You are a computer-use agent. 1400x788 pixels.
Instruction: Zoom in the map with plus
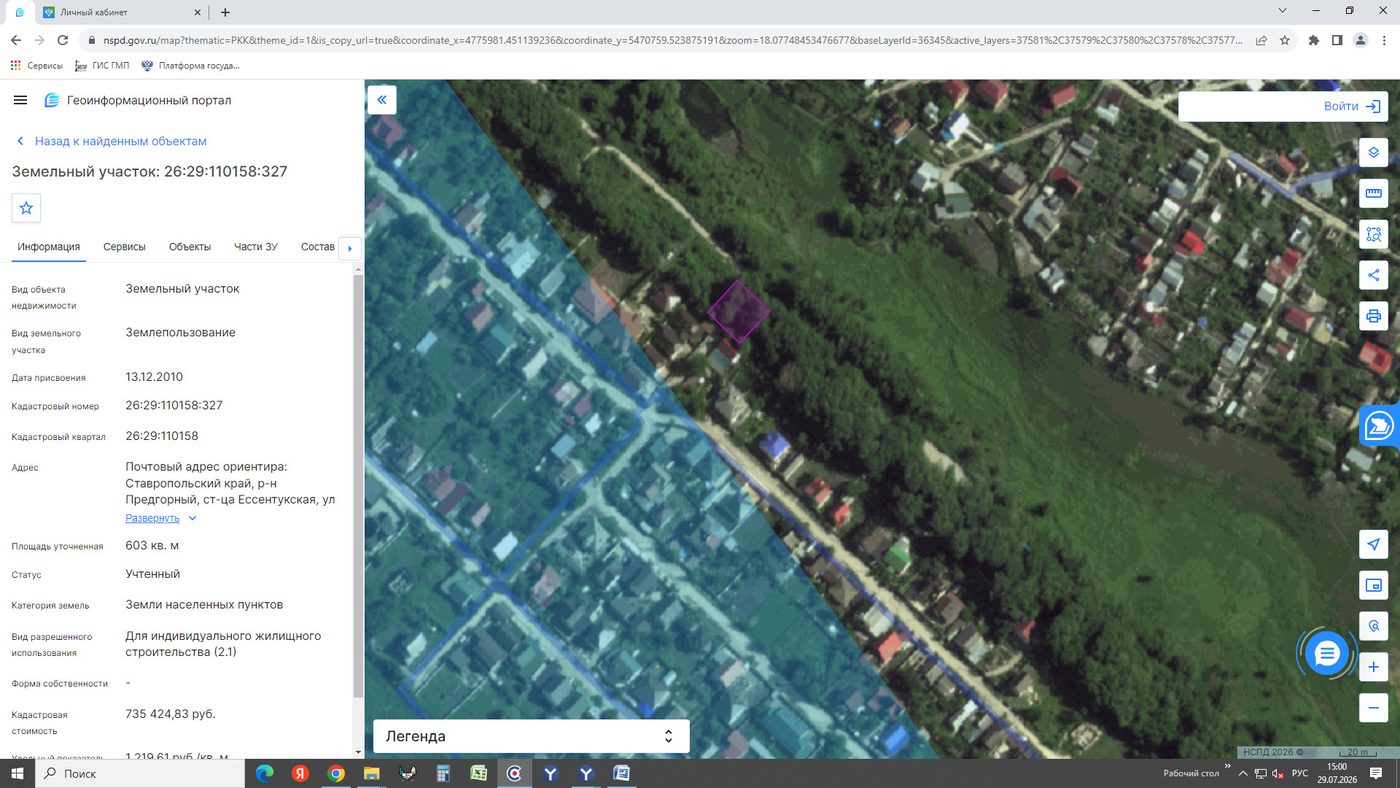coord(1373,667)
